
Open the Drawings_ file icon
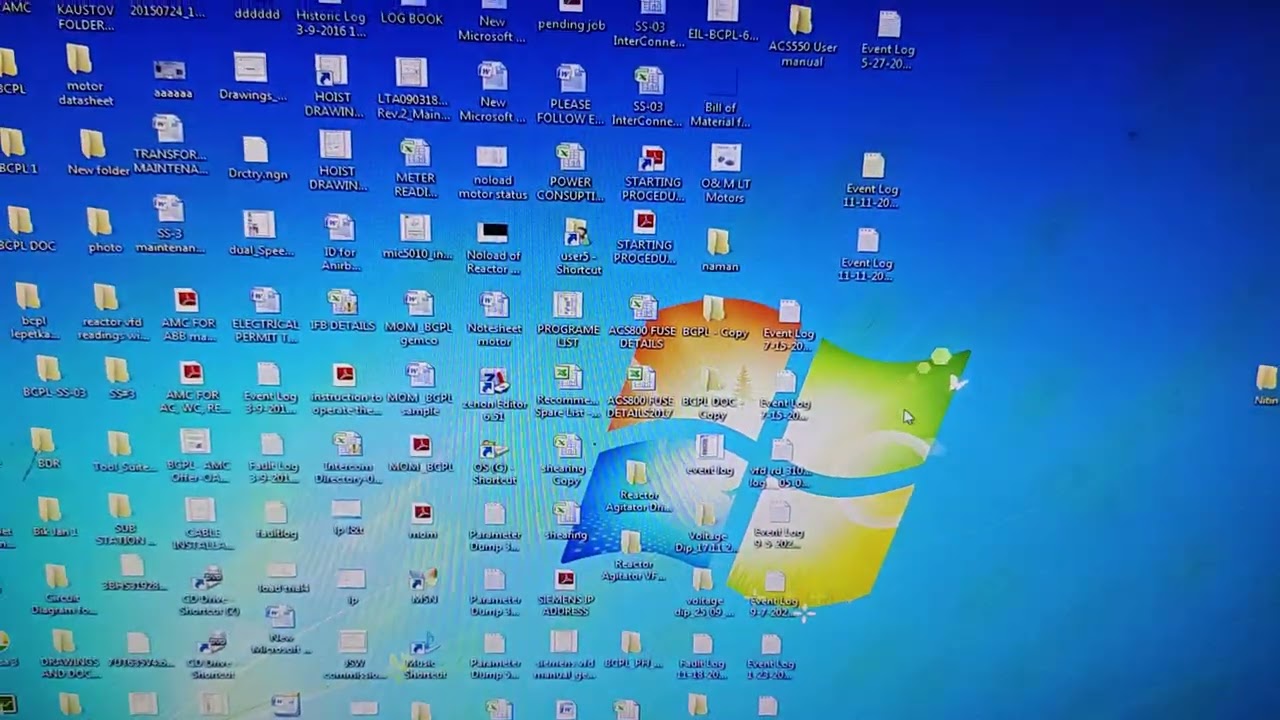pos(252,79)
